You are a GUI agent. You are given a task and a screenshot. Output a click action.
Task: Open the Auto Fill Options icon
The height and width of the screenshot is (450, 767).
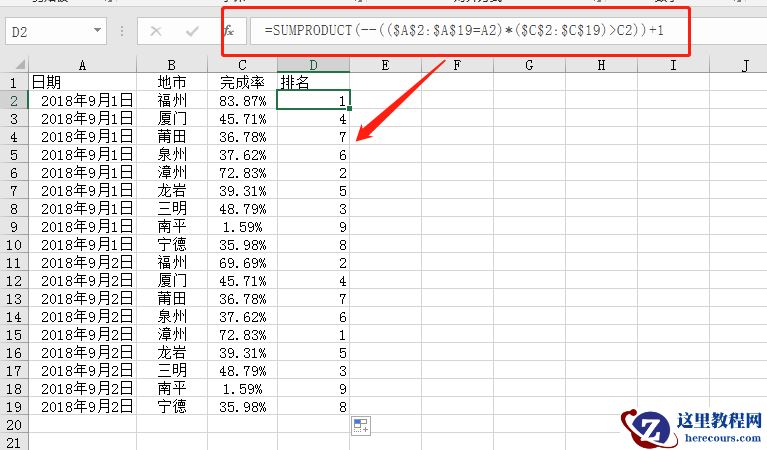pyautogui.click(x=361, y=425)
